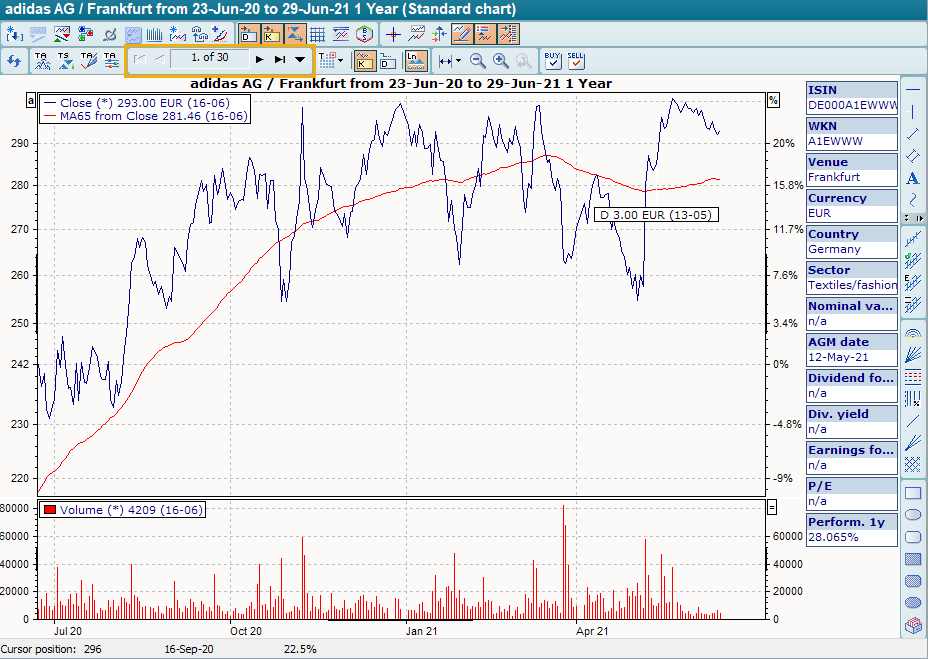Click the percent scale button on price axis
The height and width of the screenshot is (659, 928).
[x=773, y=100]
